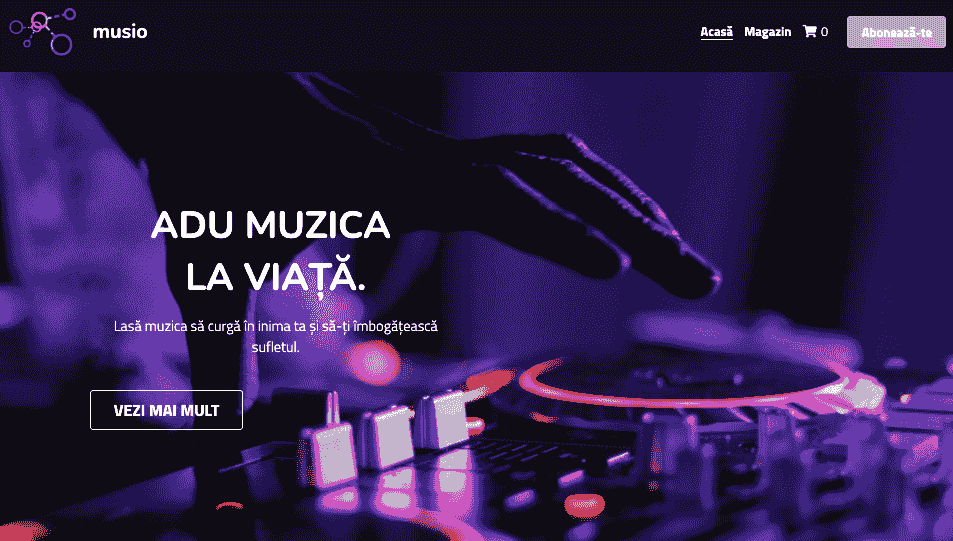The height and width of the screenshot is (541, 953).
Task: Go to the Acasă menu item
Action: point(717,32)
